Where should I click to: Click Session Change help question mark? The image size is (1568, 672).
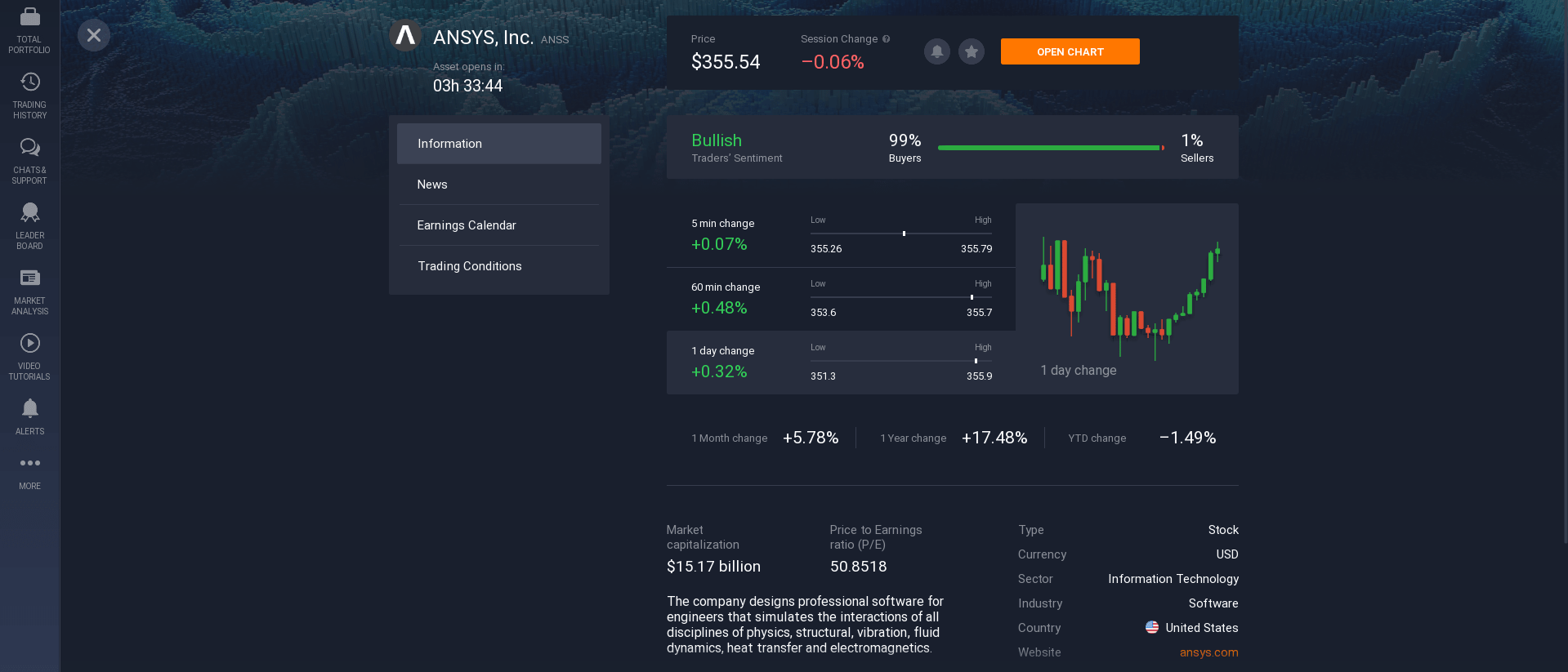pyautogui.click(x=886, y=39)
